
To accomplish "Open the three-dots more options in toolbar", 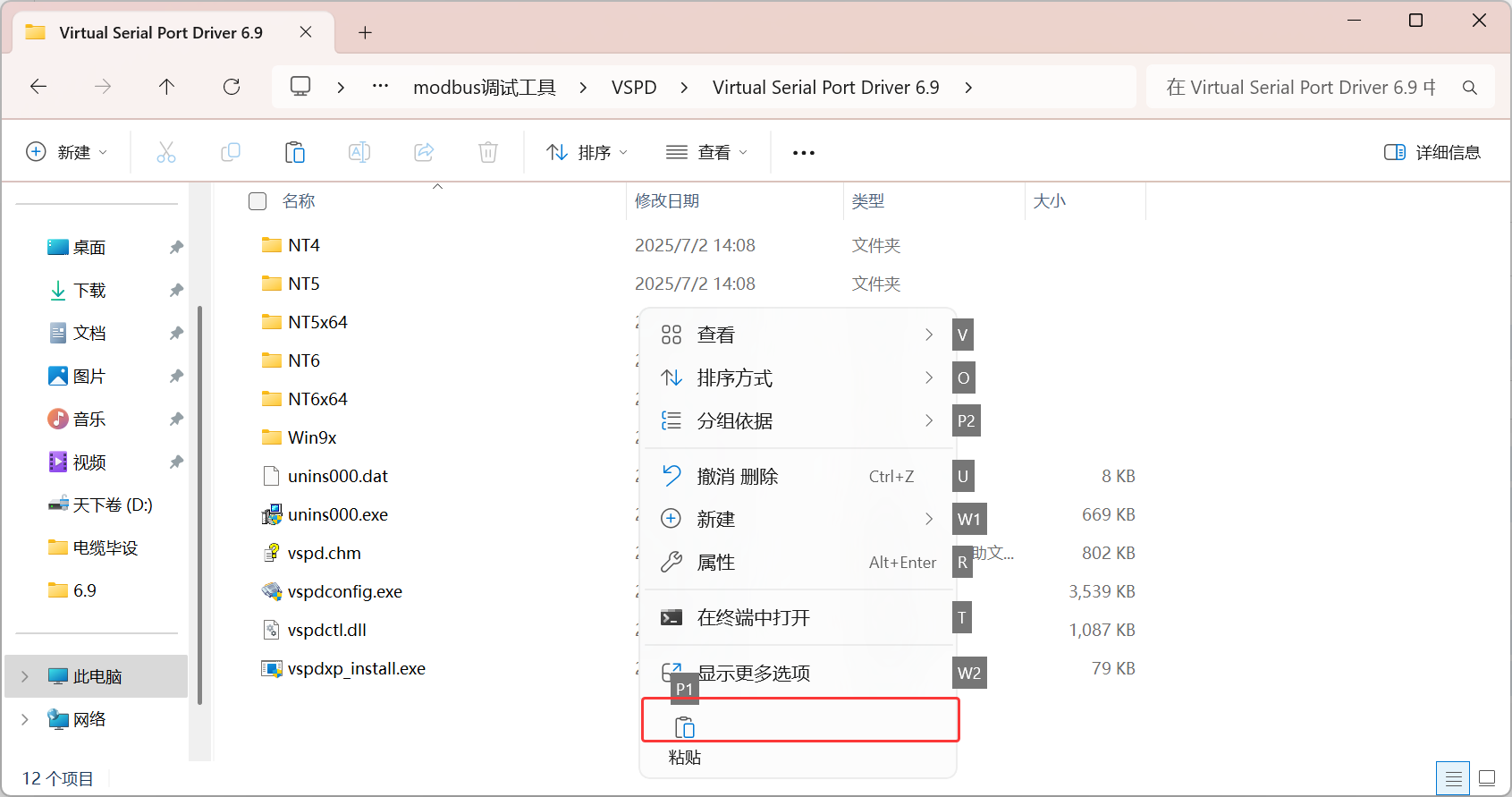I will pos(804,153).
